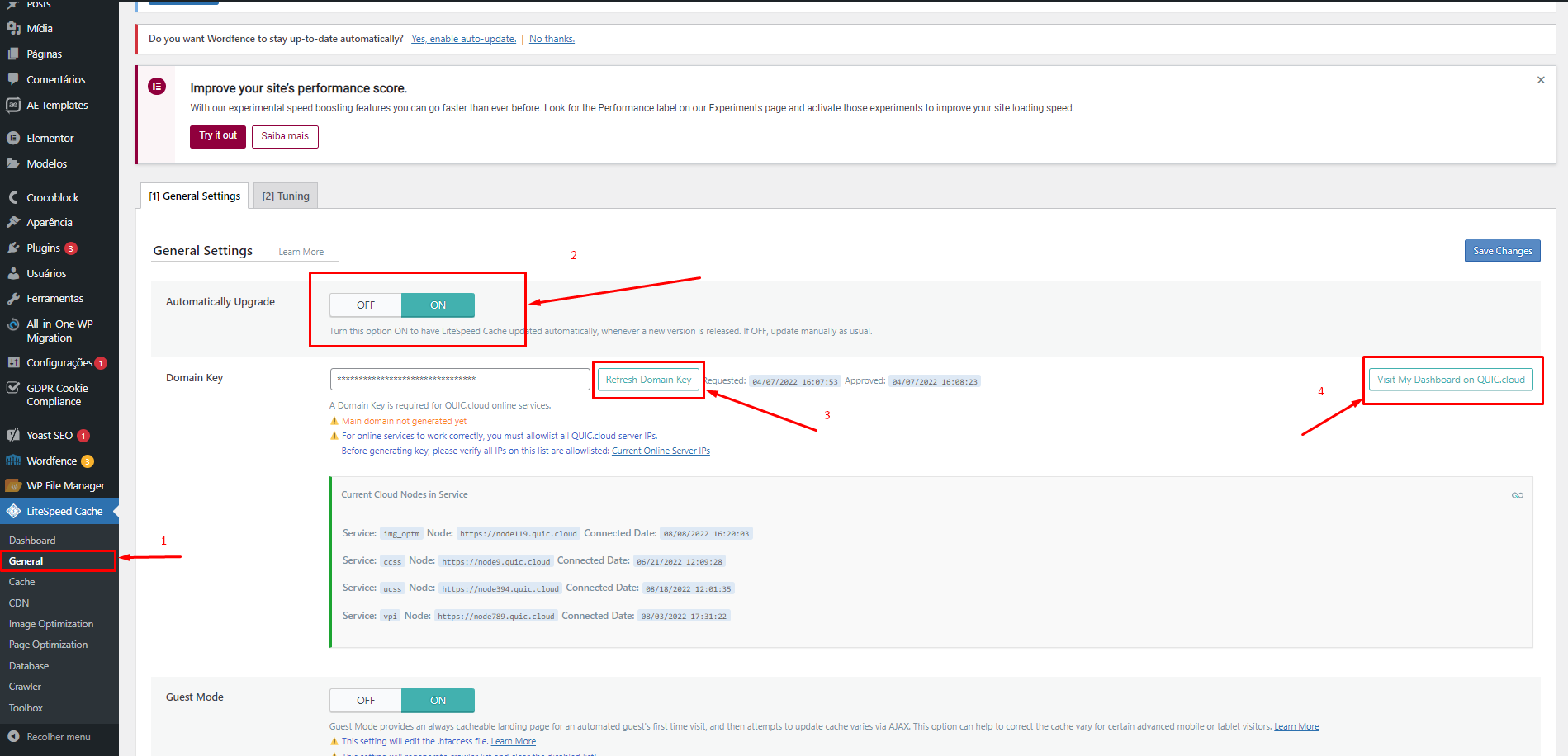Image resolution: width=1568 pixels, height=756 pixels.
Task: Click the Aparência brush icon
Action: coord(13,222)
